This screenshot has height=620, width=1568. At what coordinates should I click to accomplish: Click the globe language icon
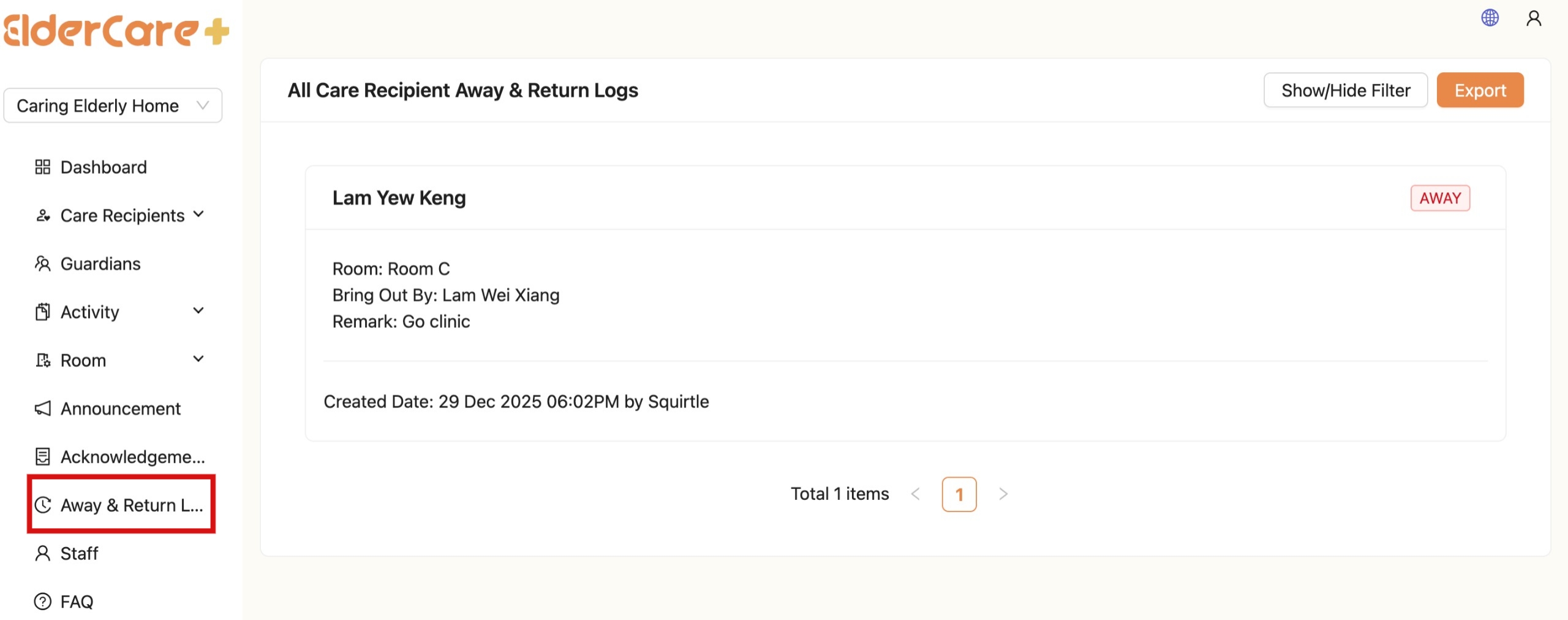(1490, 17)
